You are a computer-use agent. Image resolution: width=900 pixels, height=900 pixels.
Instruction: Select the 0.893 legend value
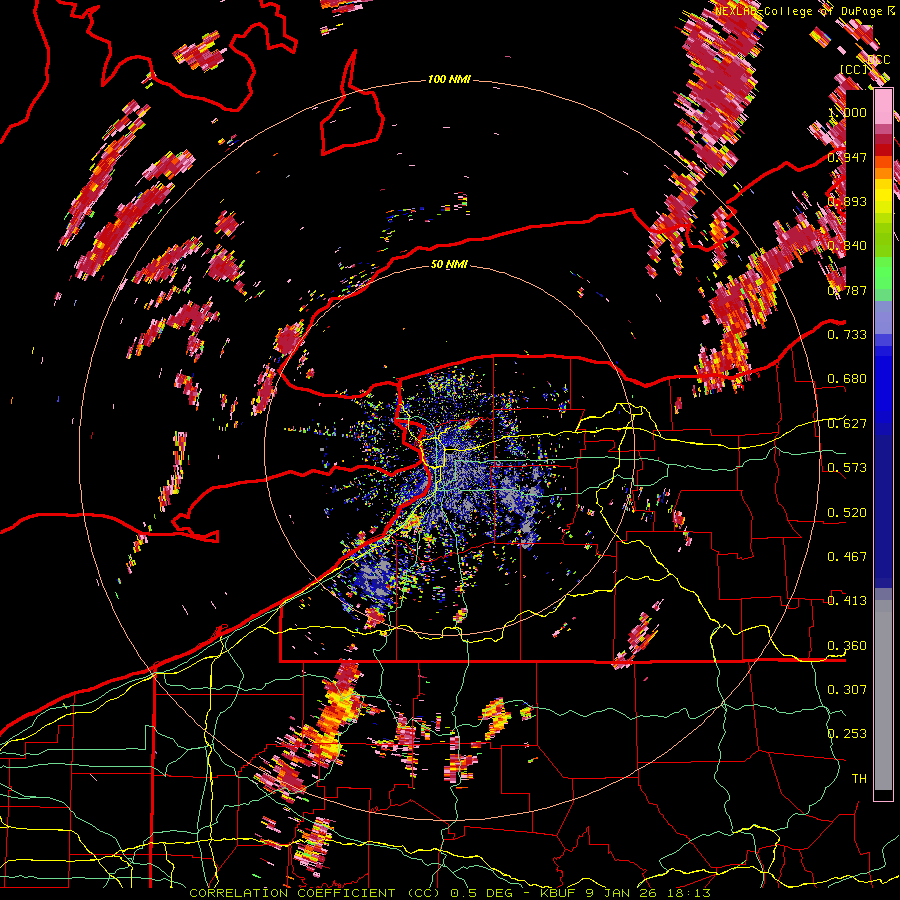click(x=848, y=201)
